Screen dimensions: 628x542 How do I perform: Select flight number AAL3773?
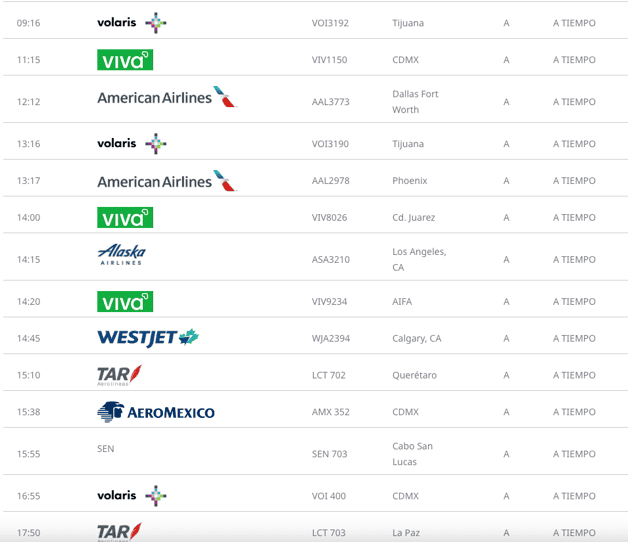tap(330, 102)
